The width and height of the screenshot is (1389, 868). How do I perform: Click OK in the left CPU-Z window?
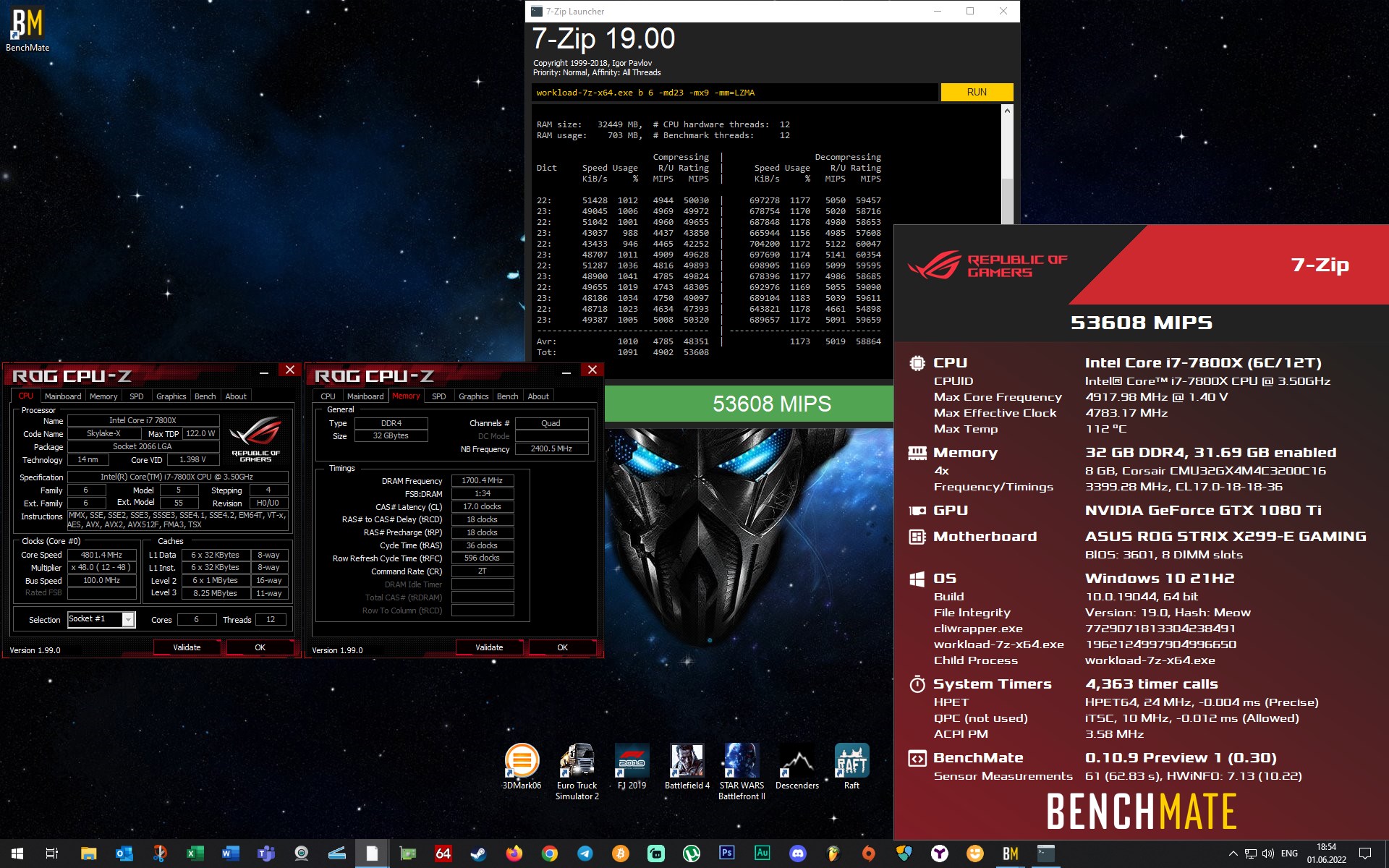point(260,647)
